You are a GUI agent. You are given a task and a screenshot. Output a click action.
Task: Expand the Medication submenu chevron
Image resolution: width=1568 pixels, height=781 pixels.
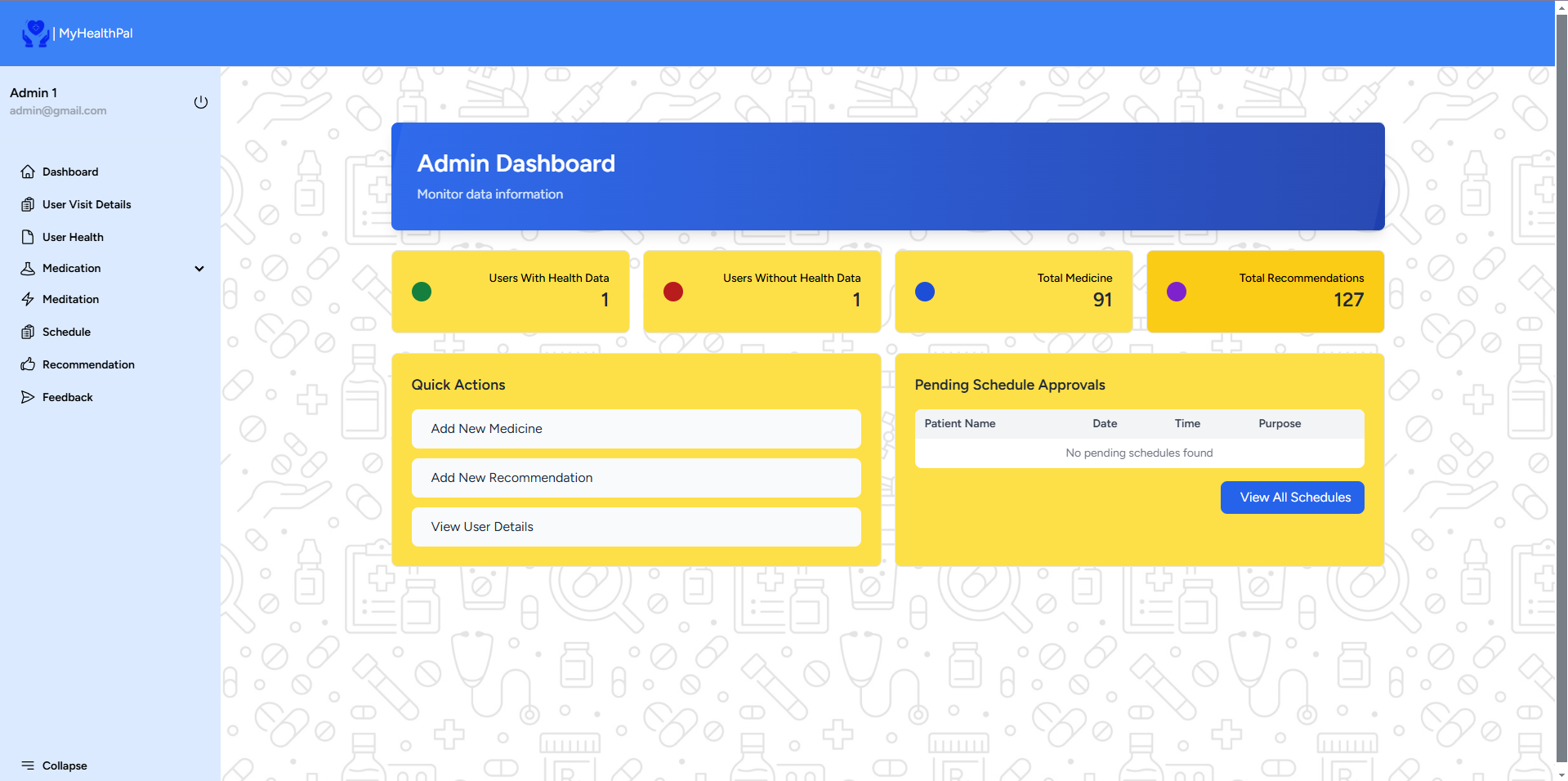click(x=199, y=269)
